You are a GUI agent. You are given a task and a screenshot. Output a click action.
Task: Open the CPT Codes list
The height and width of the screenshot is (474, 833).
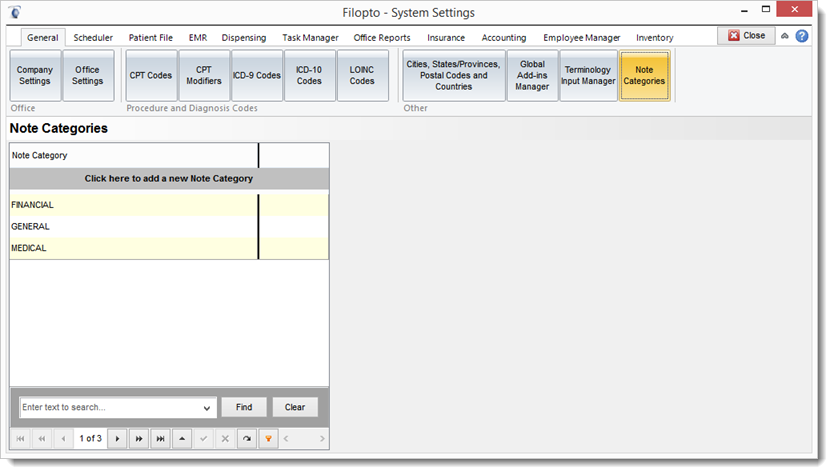click(x=151, y=75)
